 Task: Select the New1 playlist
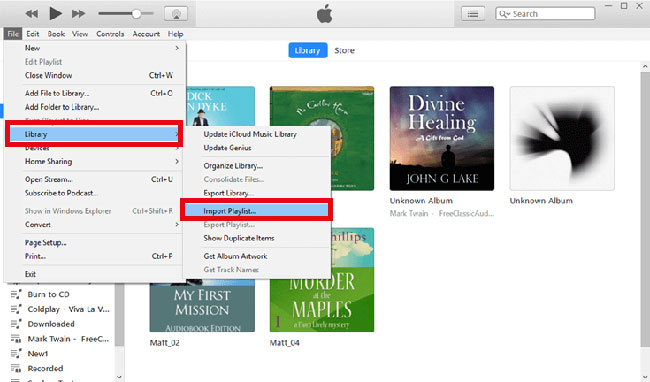pos(38,354)
